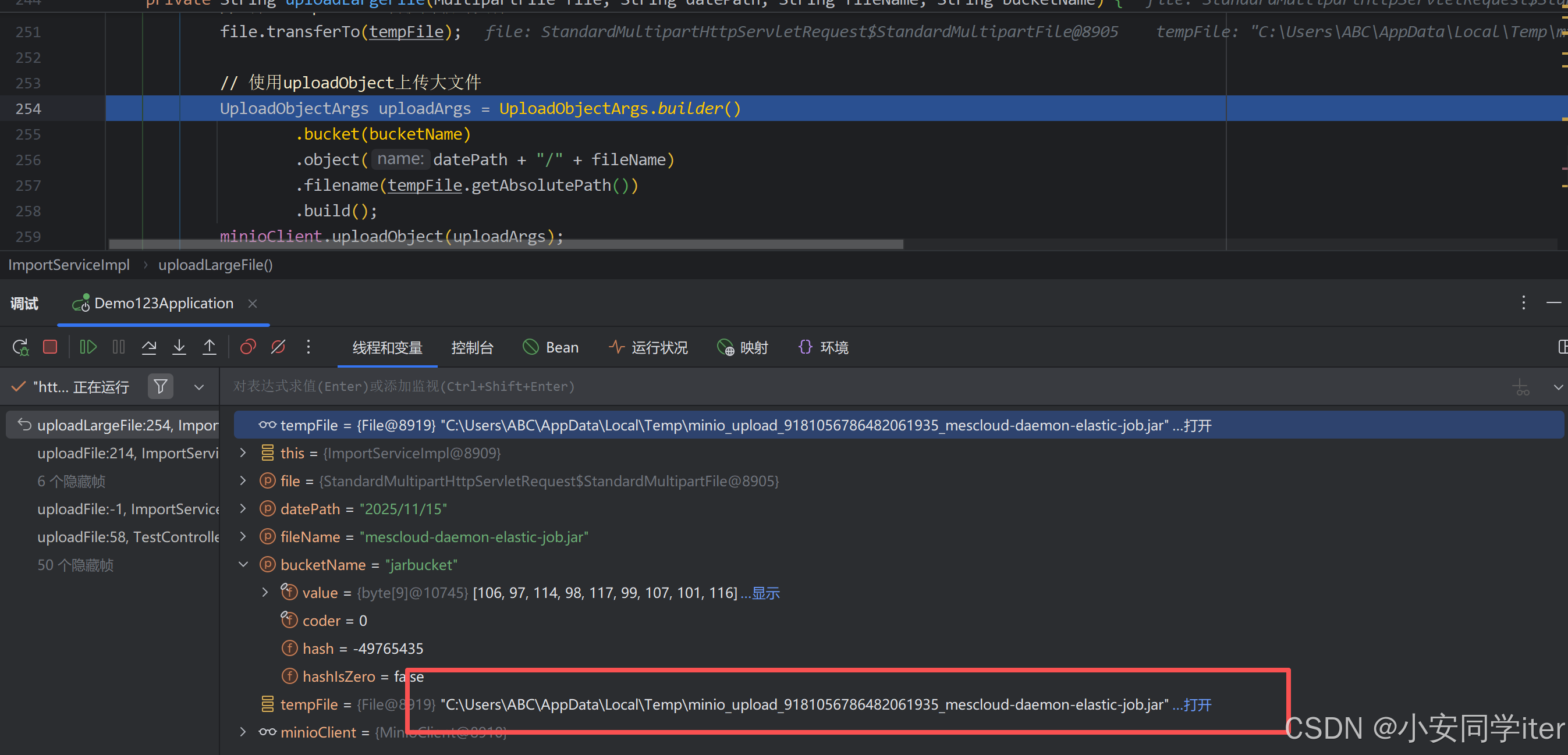This screenshot has height=755, width=1568.
Task: Expand the minioClient variable node
Action: point(243,732)
